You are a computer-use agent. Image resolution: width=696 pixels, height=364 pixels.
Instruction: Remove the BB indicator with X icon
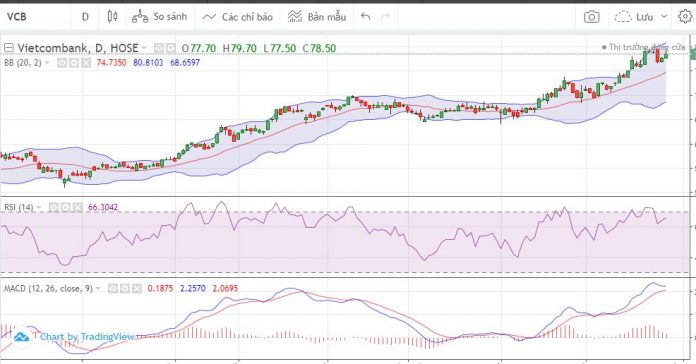tap(86, 63)
